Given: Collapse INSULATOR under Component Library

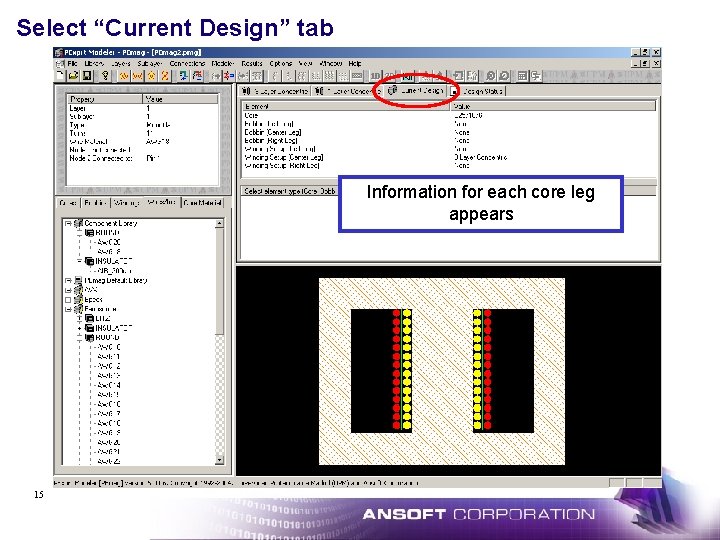Looking at the screenshot, I should pyautogui.click(x=79, y=261).
